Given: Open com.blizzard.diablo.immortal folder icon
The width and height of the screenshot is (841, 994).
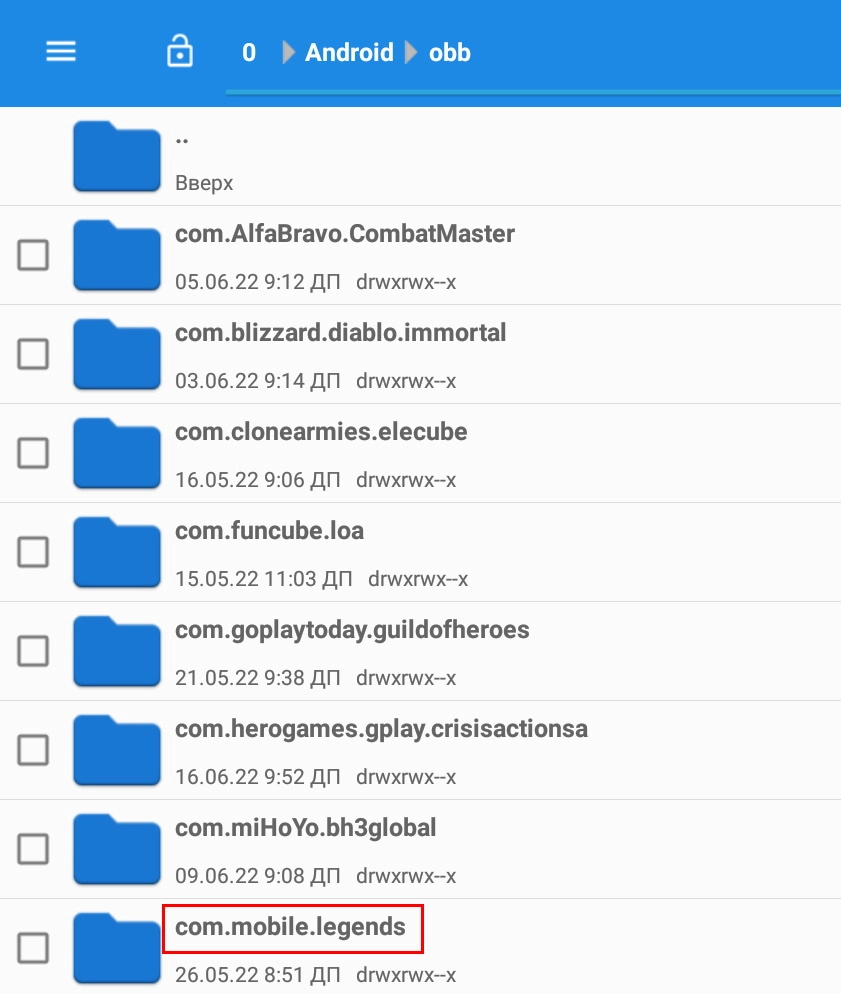Looking at the screenshot, I should tap(117, 354).
